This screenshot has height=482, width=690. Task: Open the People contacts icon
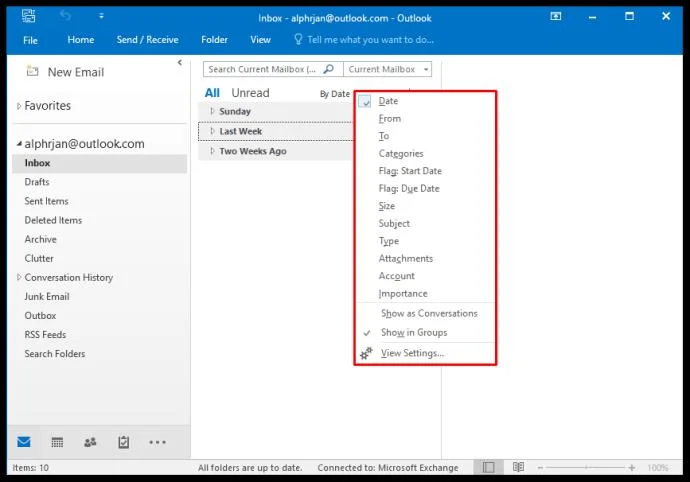pyautogui.click(x=91, y=442)
